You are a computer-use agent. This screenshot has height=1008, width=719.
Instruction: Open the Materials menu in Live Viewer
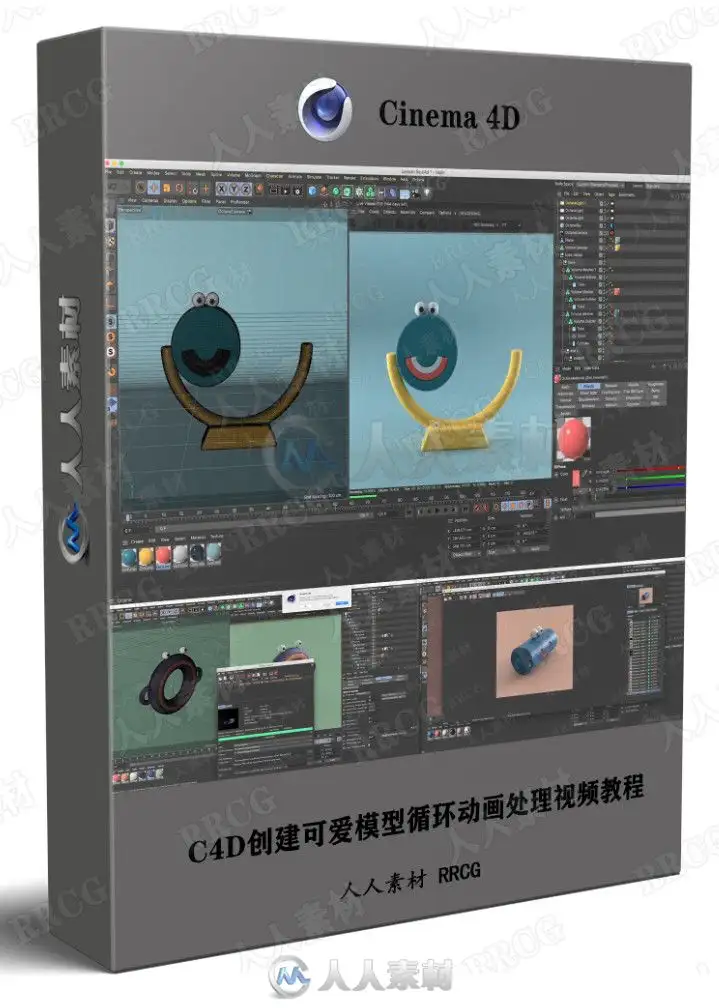pos(406,212)
